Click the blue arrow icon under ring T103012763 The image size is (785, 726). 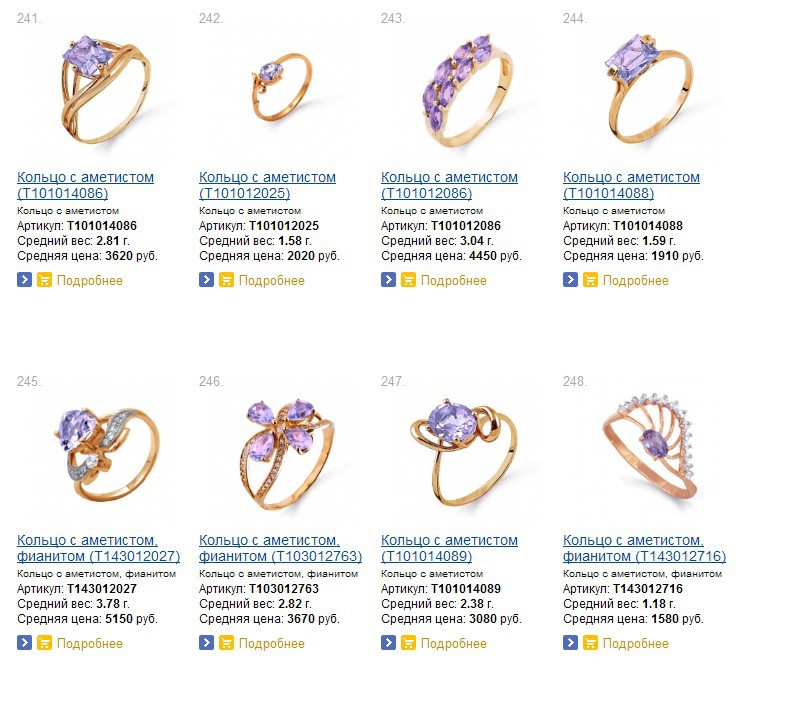pyautogui.click(x=206, y=642)
